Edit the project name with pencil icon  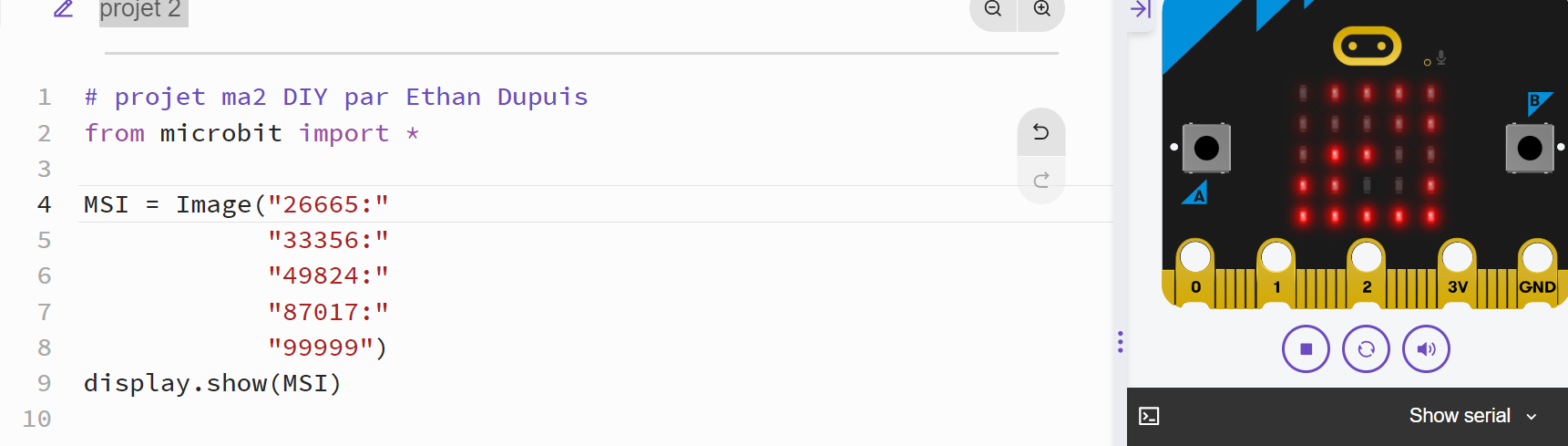[x=63, y=9]
